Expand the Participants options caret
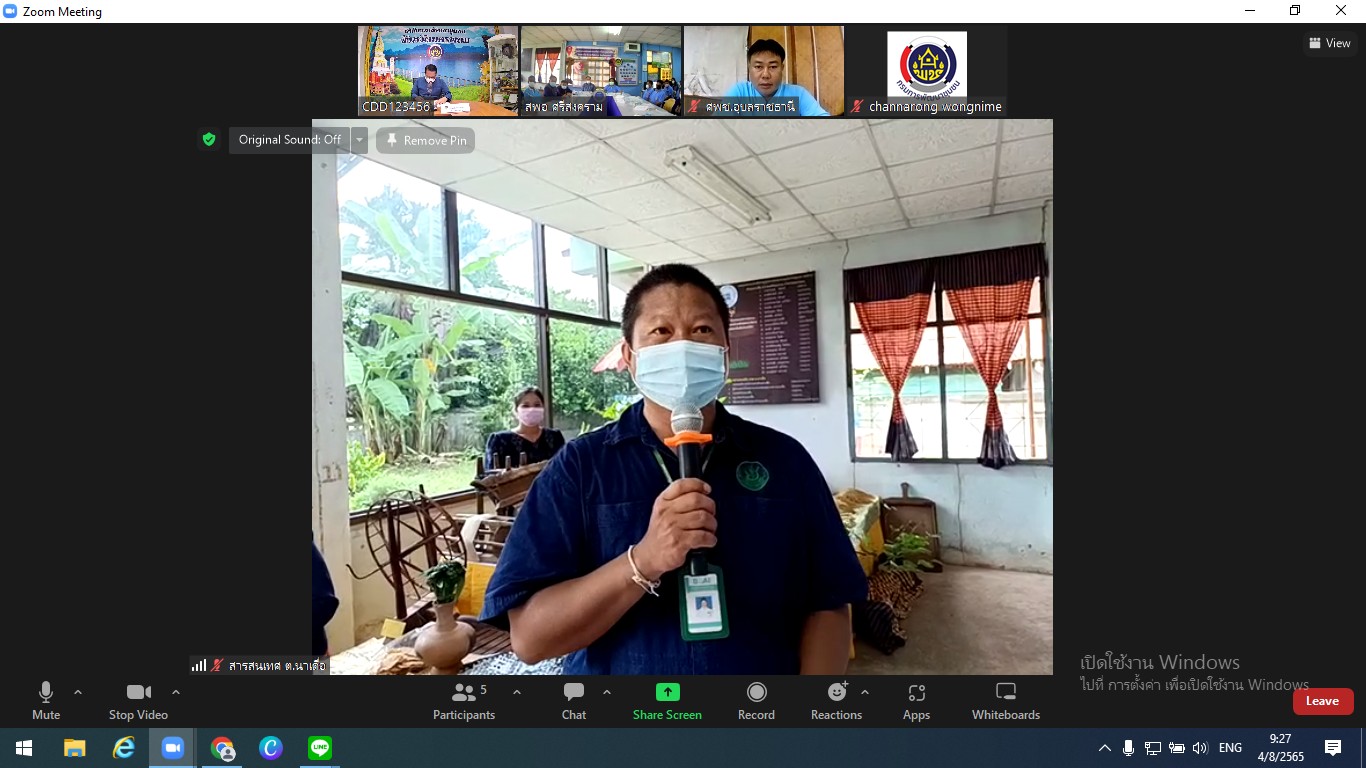 coord(517,692)
